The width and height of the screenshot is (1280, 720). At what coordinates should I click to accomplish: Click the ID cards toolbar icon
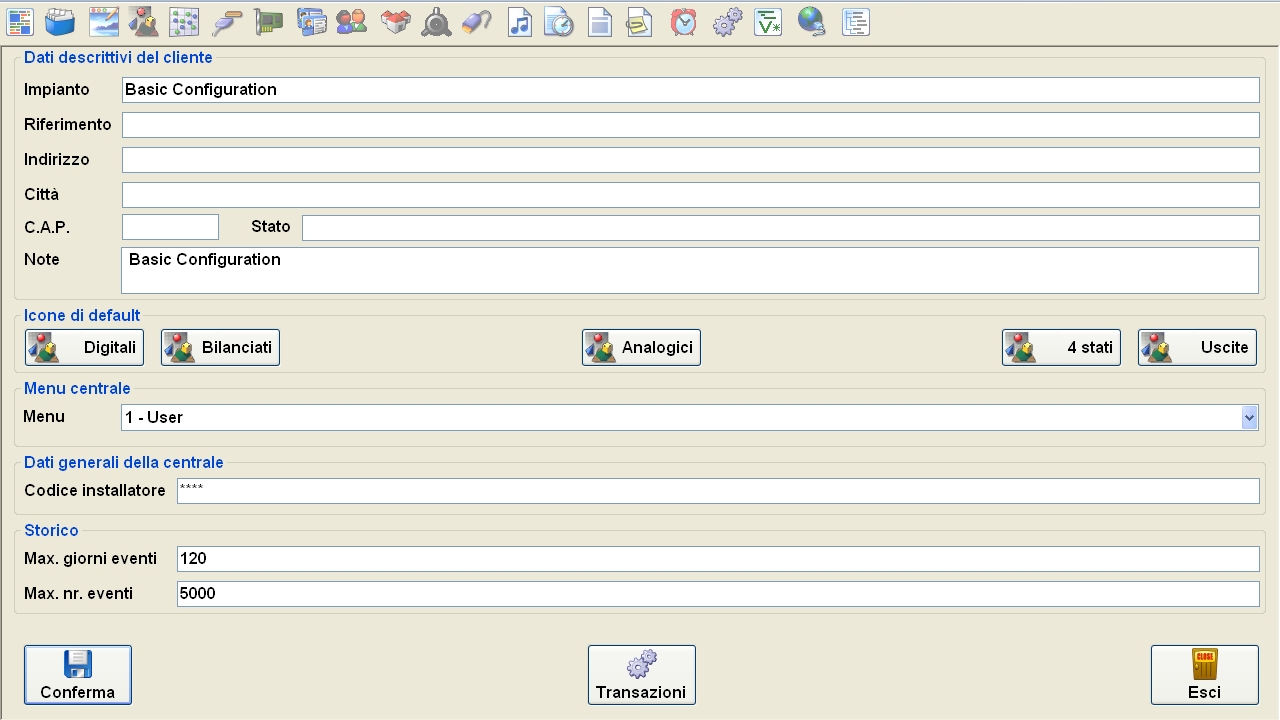click(x=311, y=21)
